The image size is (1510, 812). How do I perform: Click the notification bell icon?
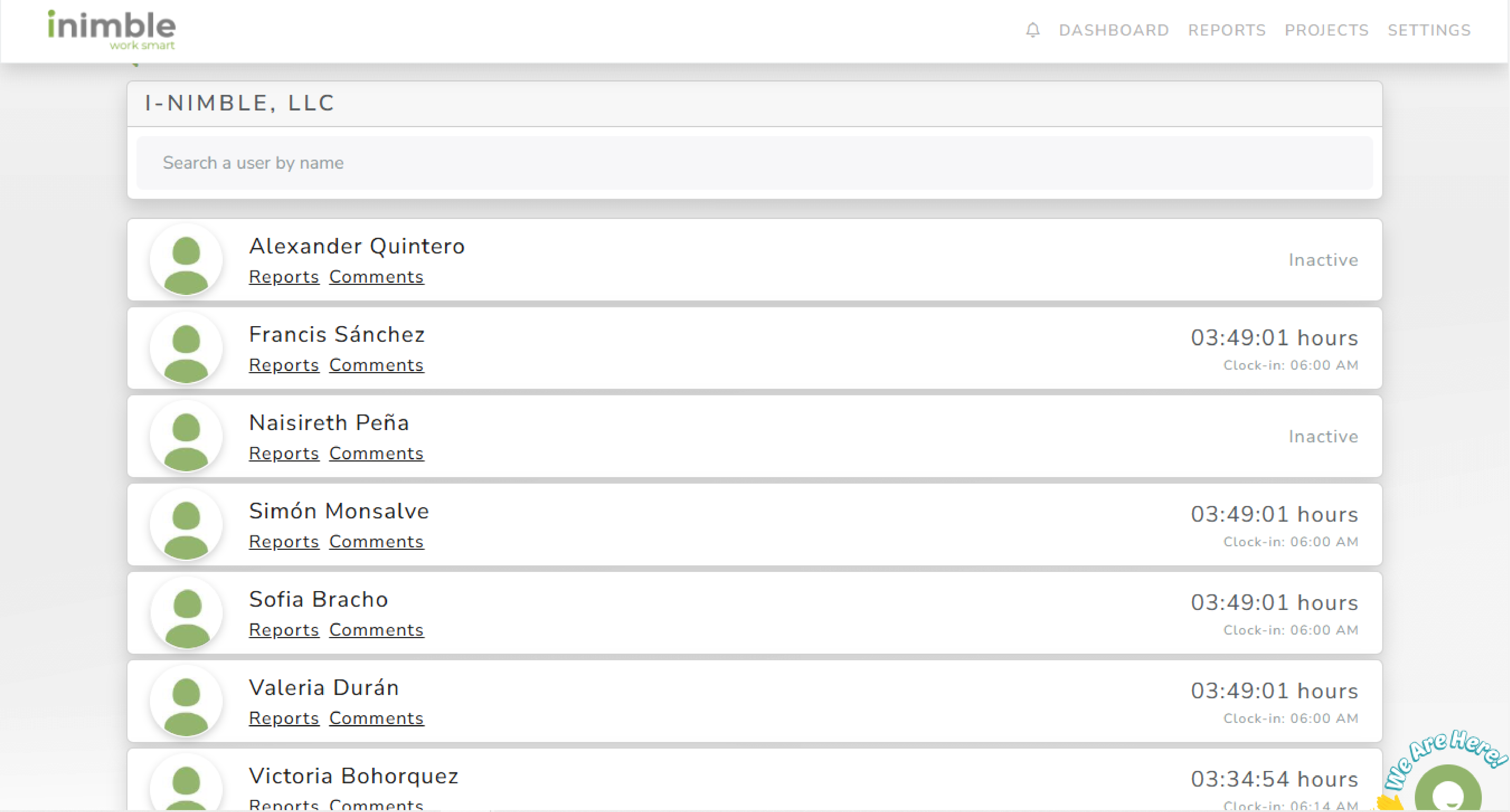click(1032, 30)
